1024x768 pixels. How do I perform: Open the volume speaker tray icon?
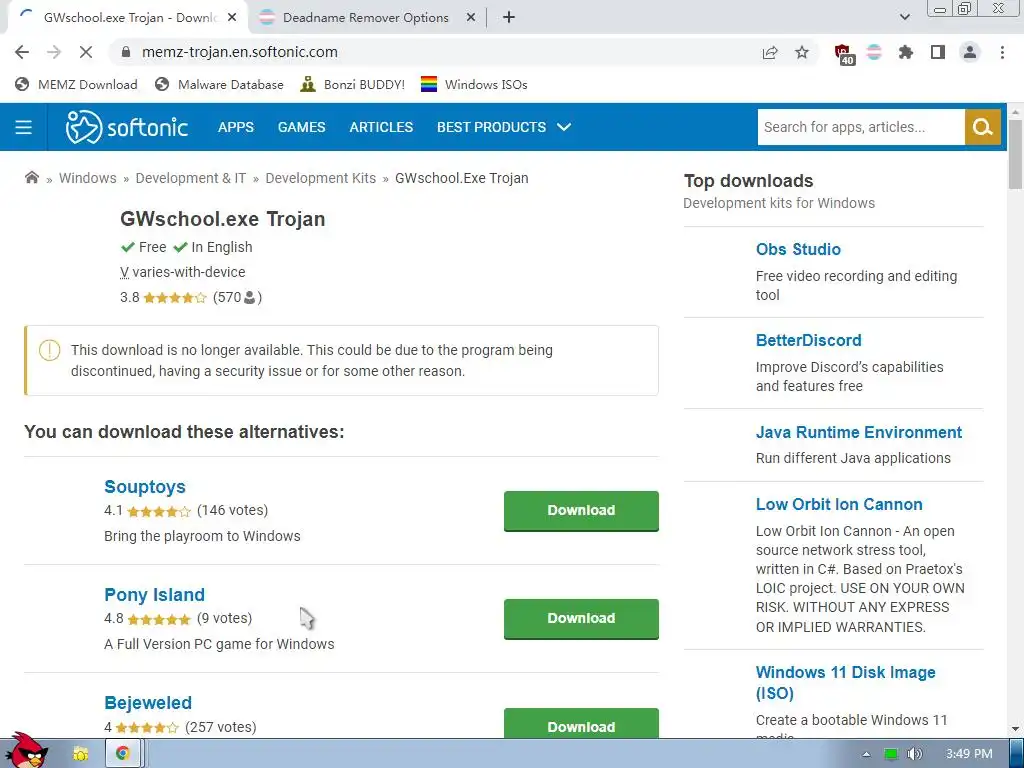click(x=915, y=754)
